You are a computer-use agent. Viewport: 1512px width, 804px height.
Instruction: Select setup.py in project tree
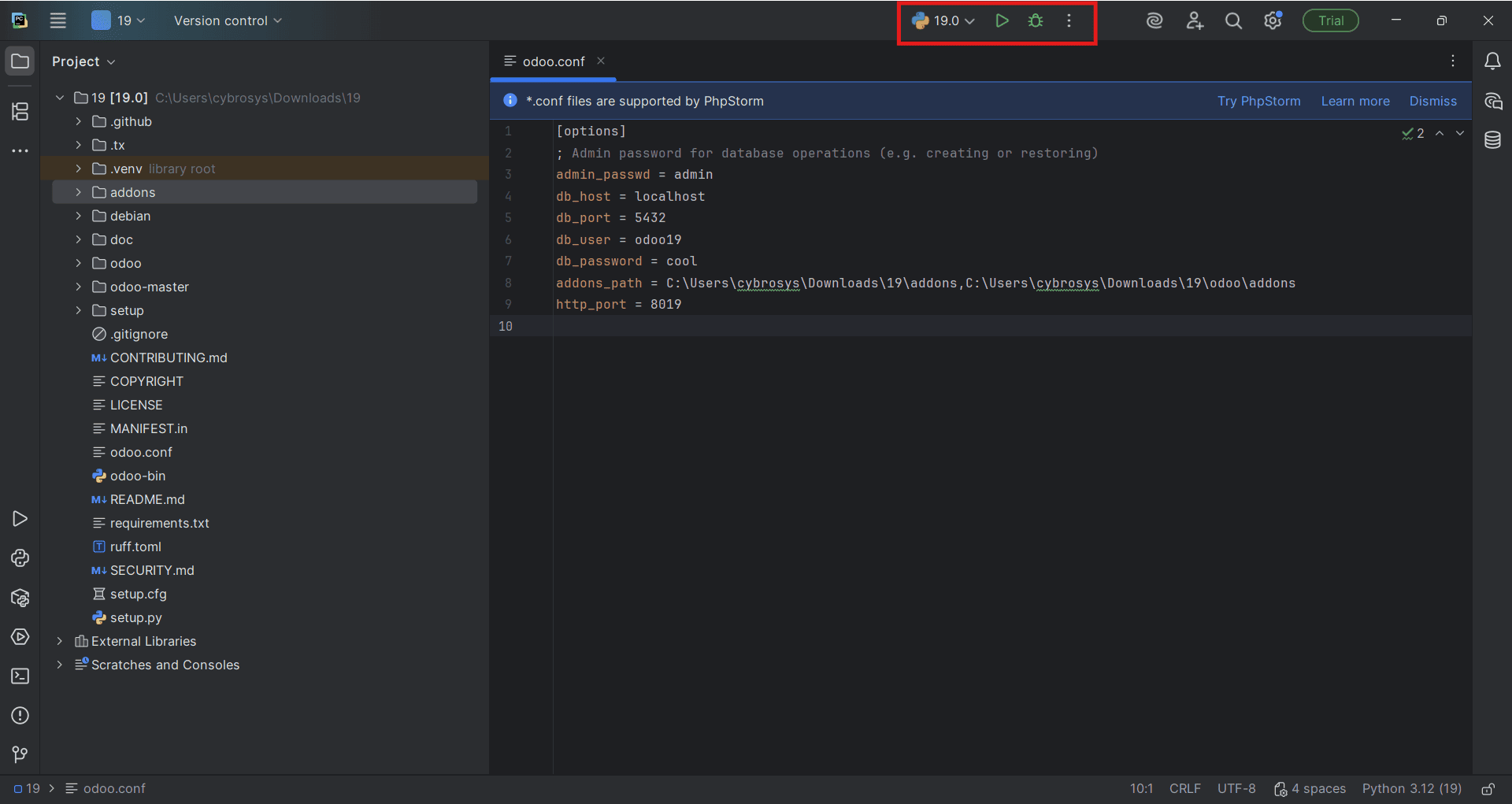click(135, 617)
